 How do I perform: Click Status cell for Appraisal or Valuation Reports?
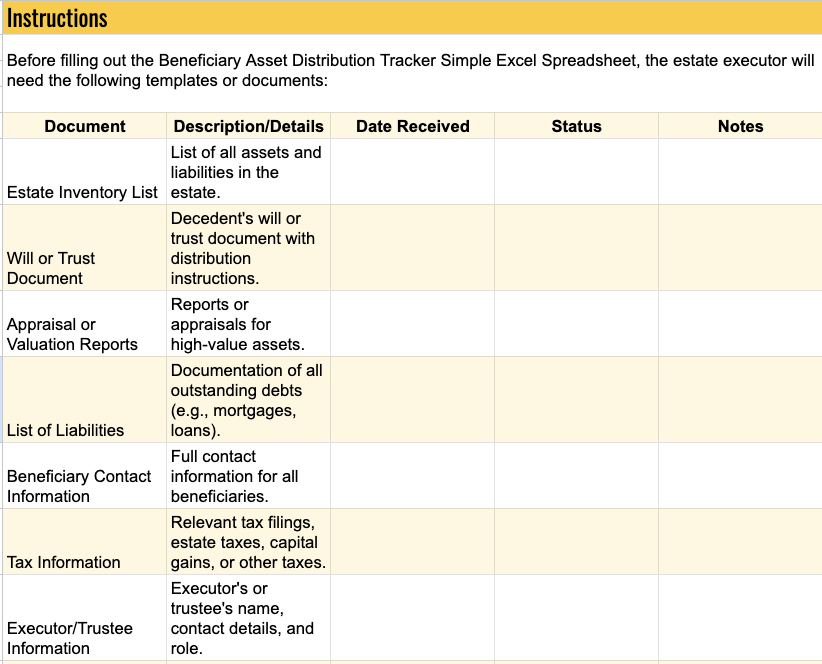[x=577, y=324]
